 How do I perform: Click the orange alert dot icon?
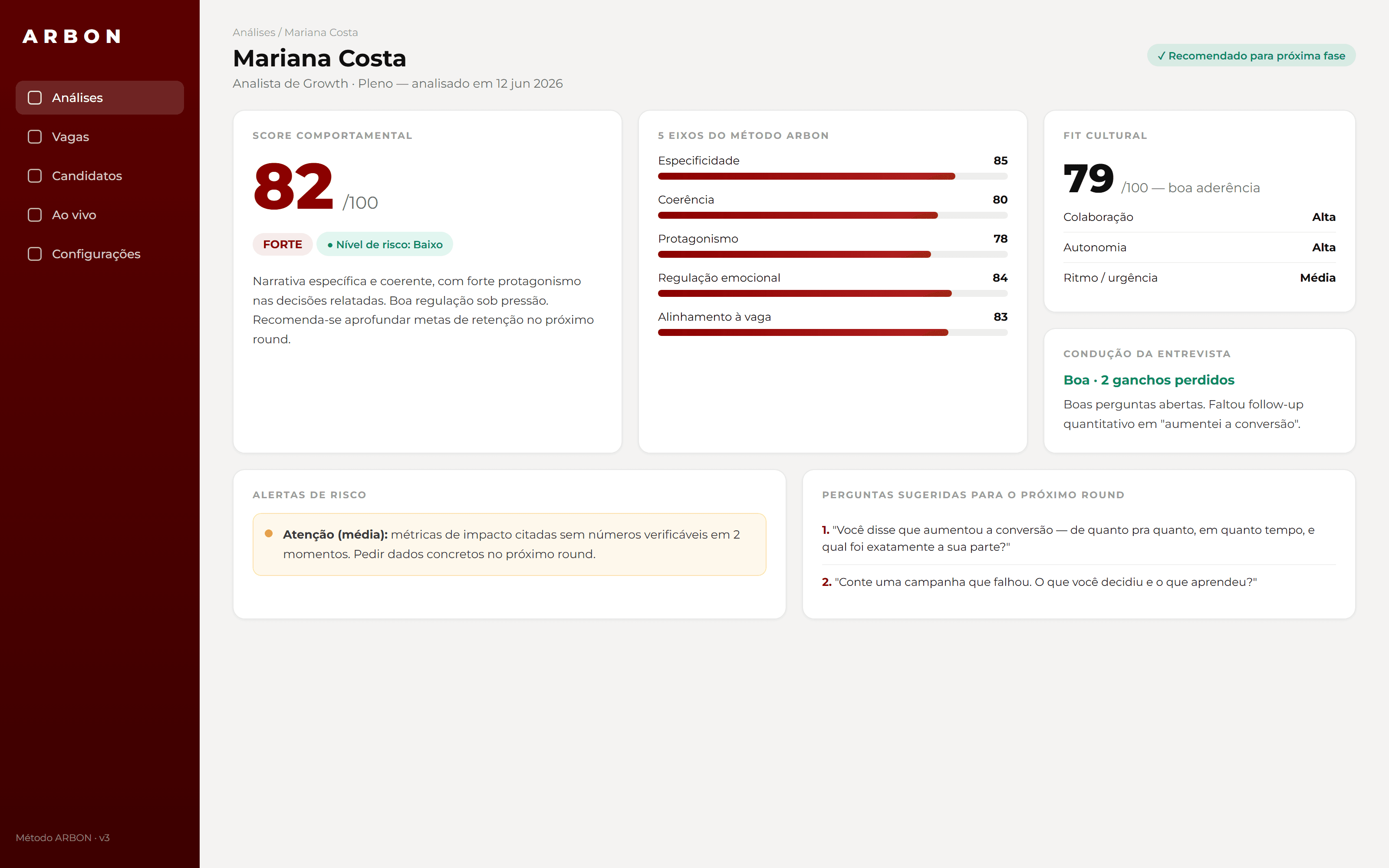tap(269, 533)
